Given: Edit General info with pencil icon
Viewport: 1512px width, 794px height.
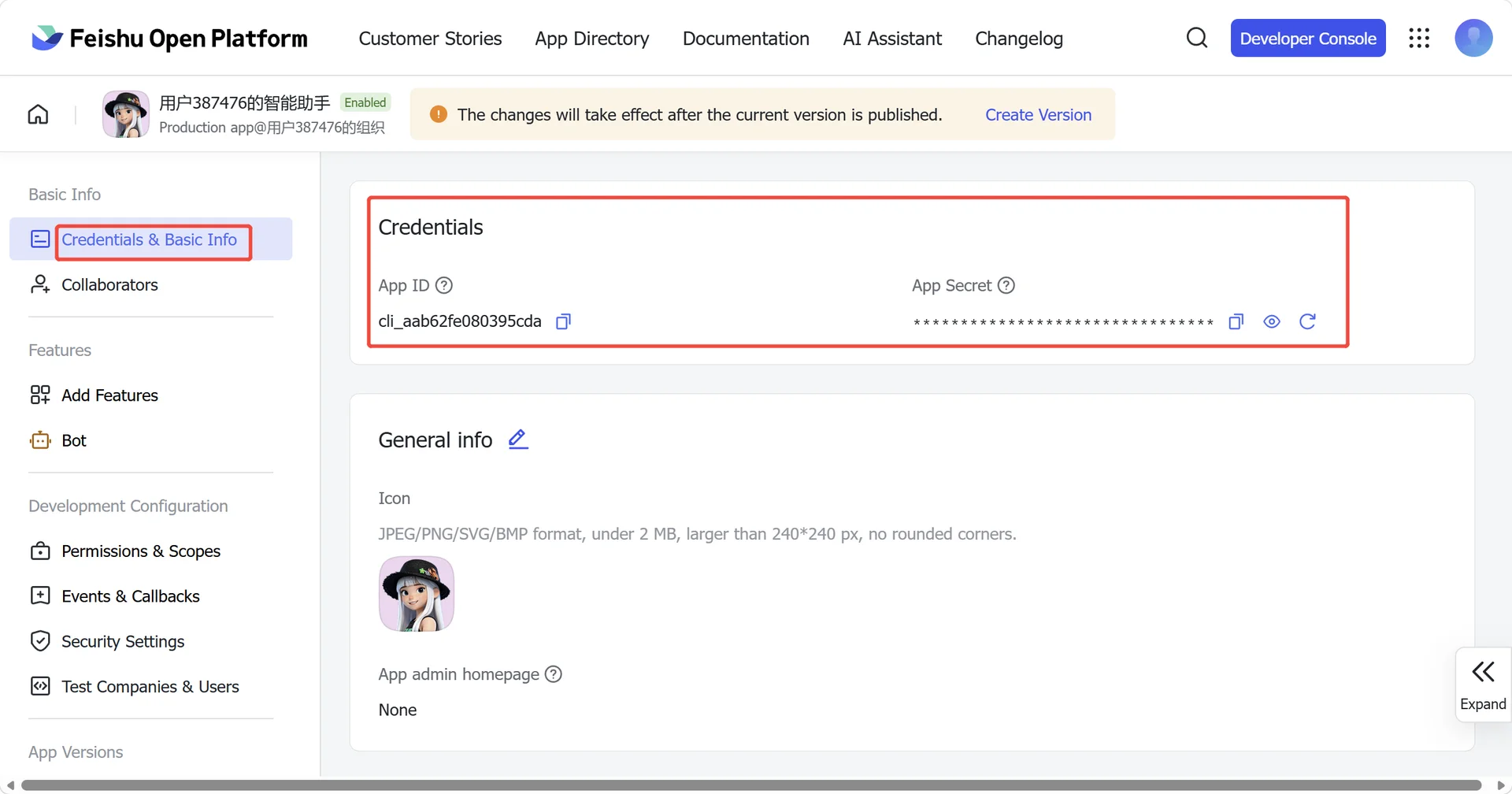Looking at the screenshot, I should pos(518,440).
